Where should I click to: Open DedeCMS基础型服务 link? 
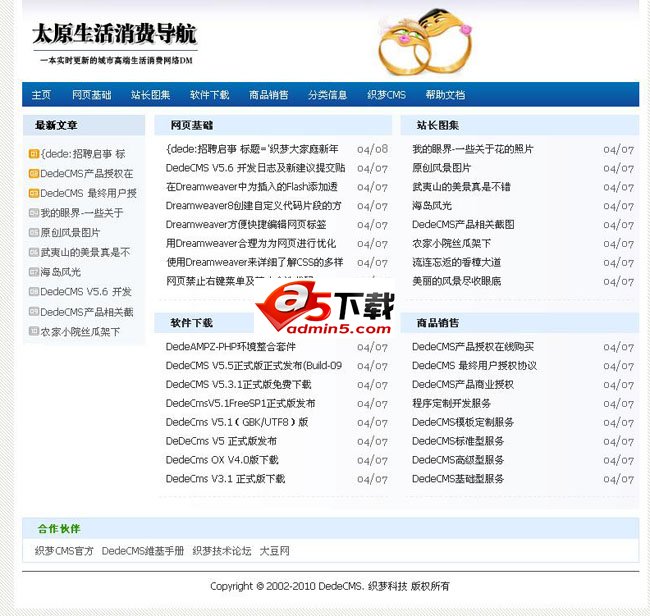click(458, 479)
